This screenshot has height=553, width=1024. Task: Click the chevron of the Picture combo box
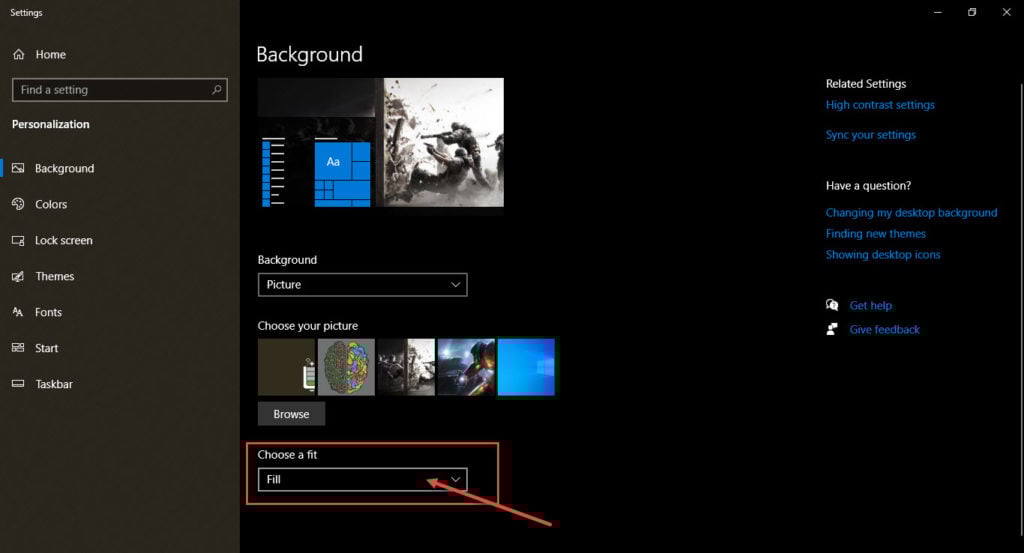click(x=455, y=285)
